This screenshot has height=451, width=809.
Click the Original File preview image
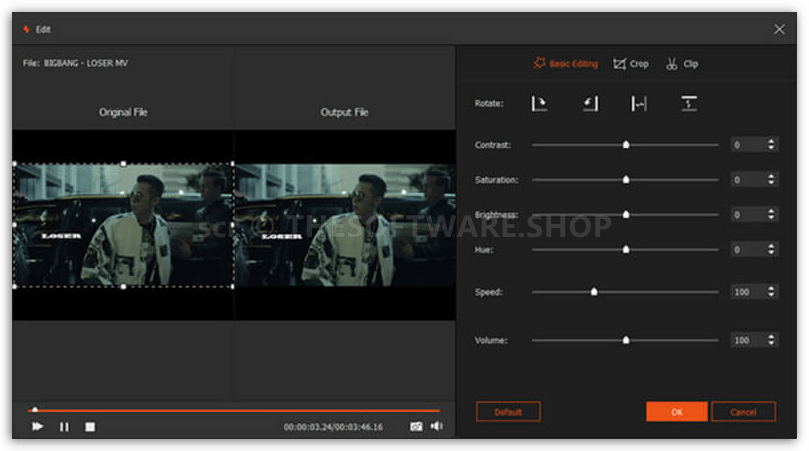123,225
